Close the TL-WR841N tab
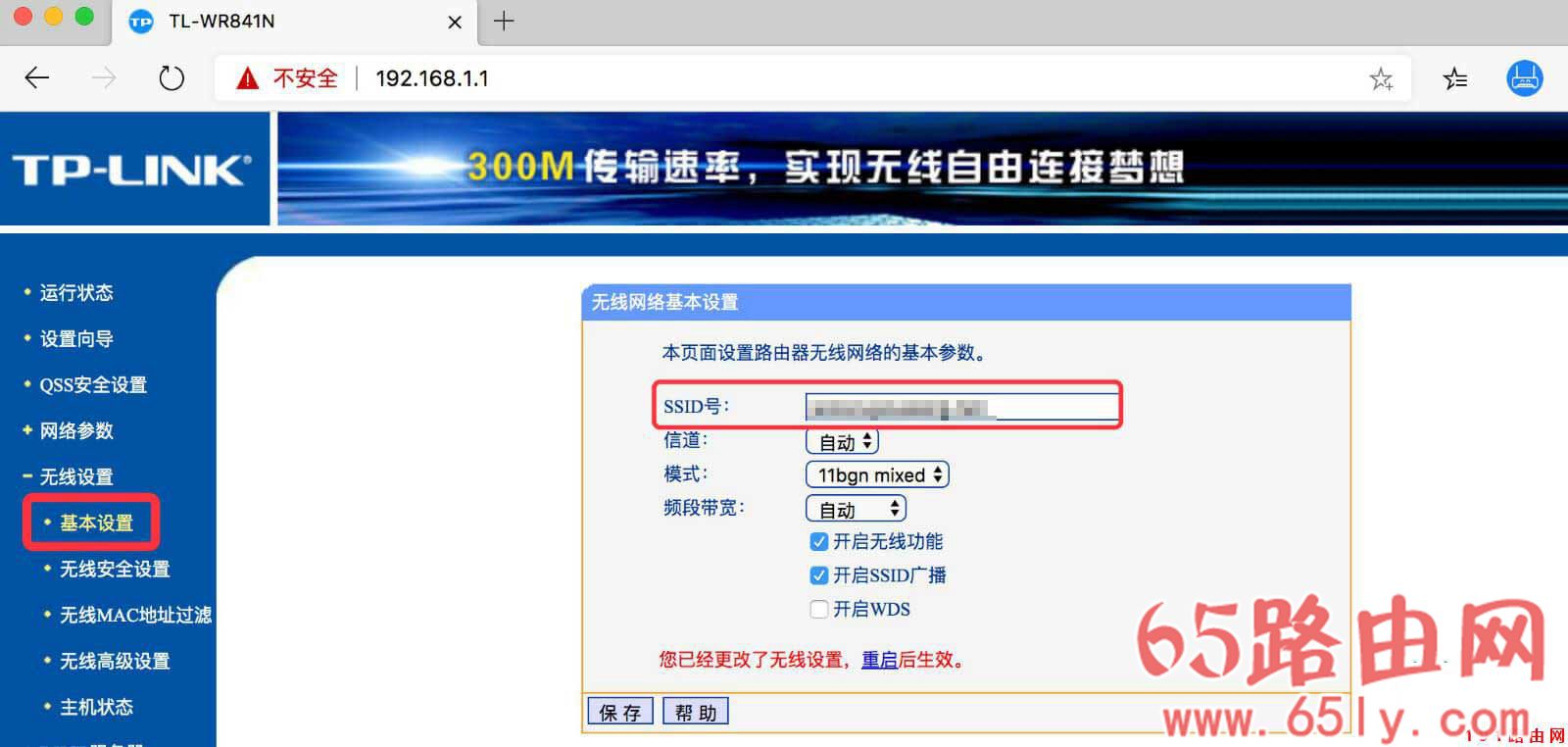This screenshot has height=747, width=1568. [455, 22]
